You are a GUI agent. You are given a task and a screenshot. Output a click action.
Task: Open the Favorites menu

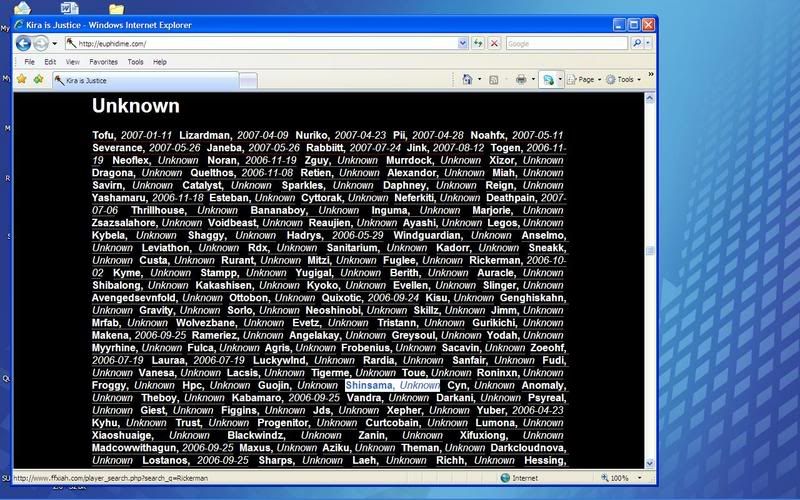coord(103,61)
